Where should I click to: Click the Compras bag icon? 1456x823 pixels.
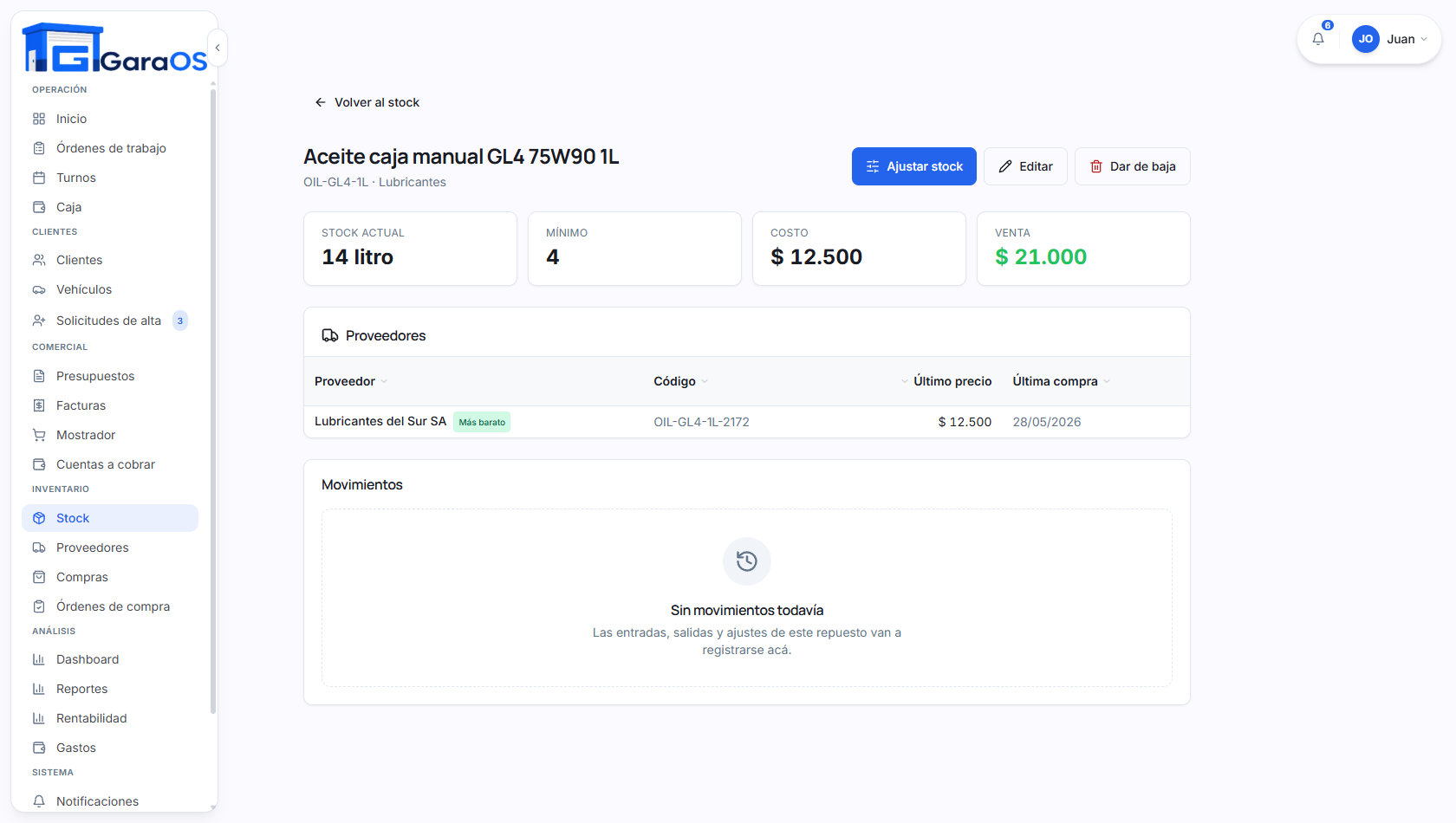[39, 577]
